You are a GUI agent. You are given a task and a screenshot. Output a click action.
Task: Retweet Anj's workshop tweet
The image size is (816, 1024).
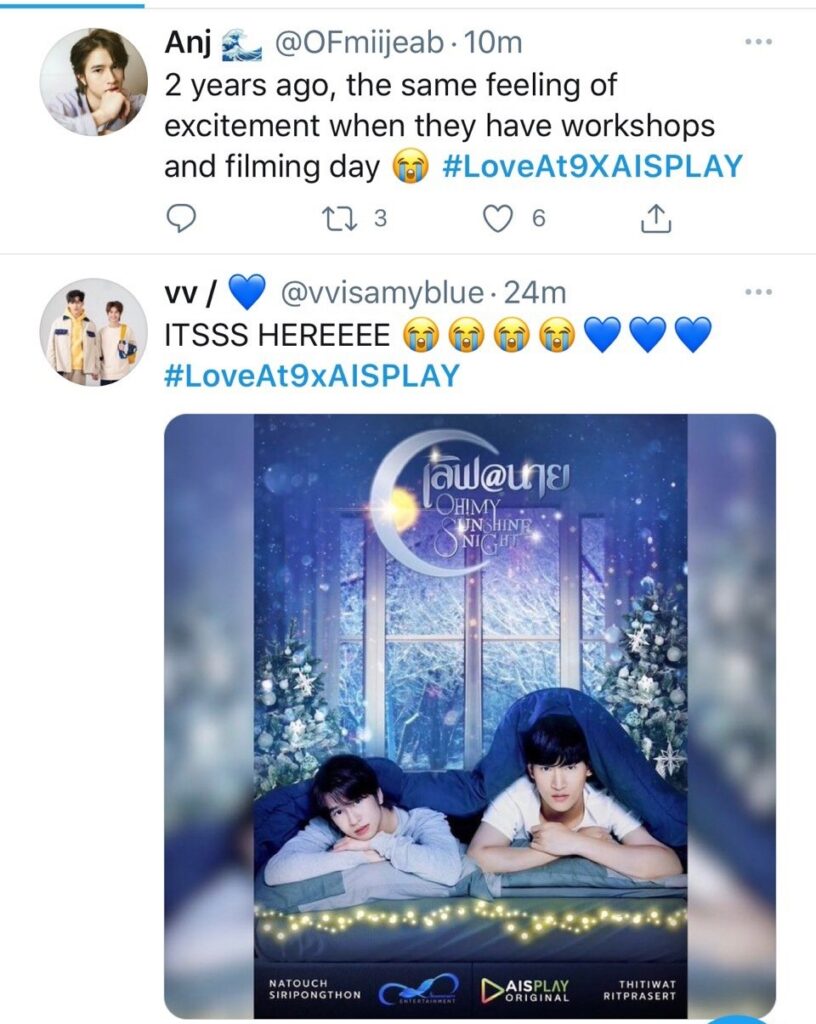point(340,219)
